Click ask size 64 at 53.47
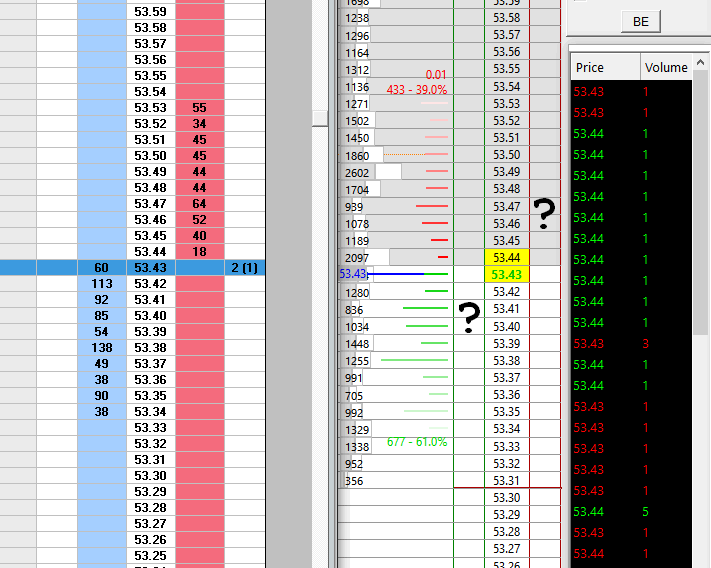711x568 pixels. (x=200, y=204)
